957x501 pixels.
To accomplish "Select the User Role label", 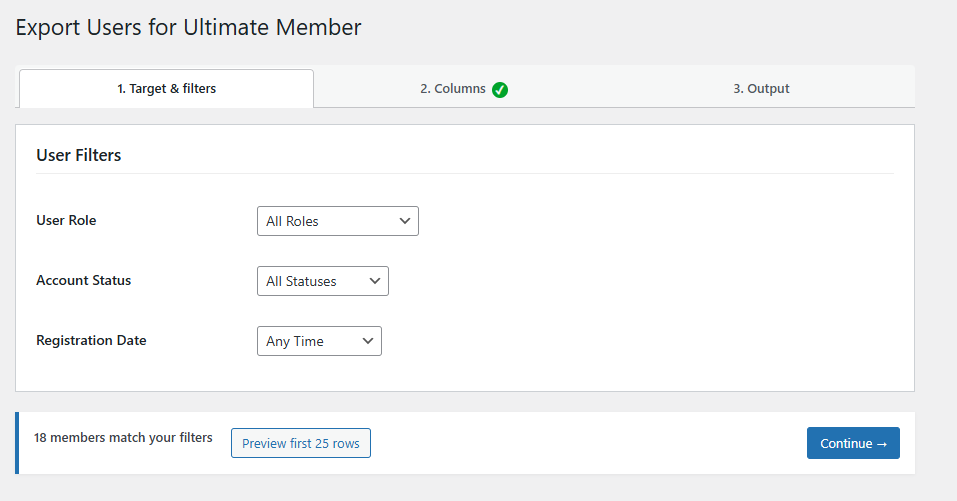I will [66, 220].
